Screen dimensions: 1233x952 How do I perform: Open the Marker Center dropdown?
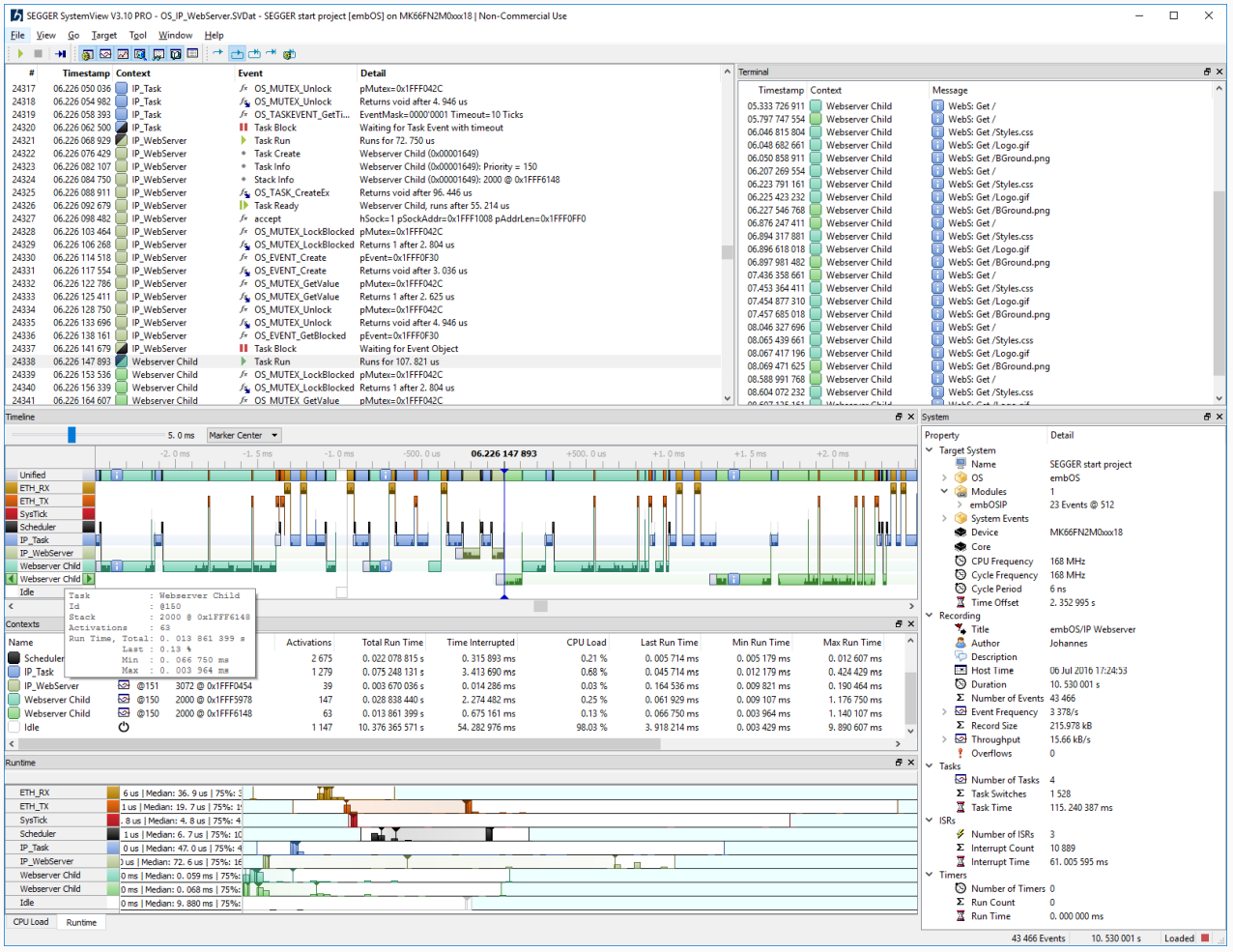pyautogui.click(x=244, y=435)
